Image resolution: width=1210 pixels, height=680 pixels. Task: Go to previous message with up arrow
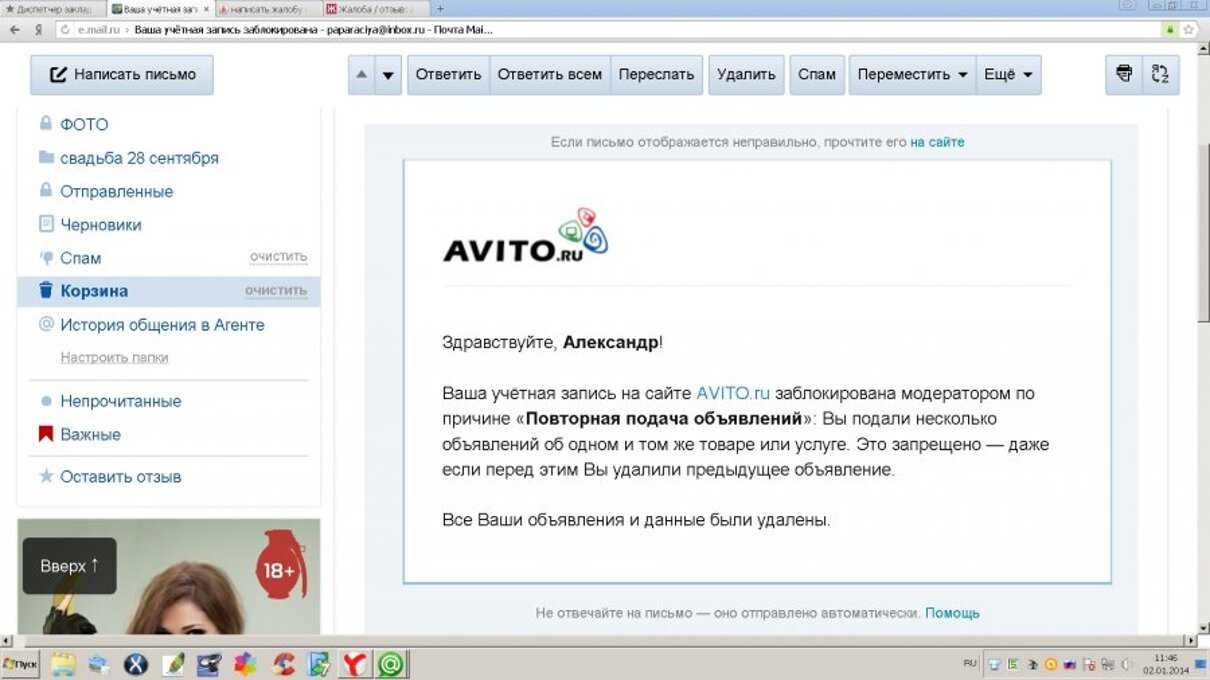click(x=361, y=75)
